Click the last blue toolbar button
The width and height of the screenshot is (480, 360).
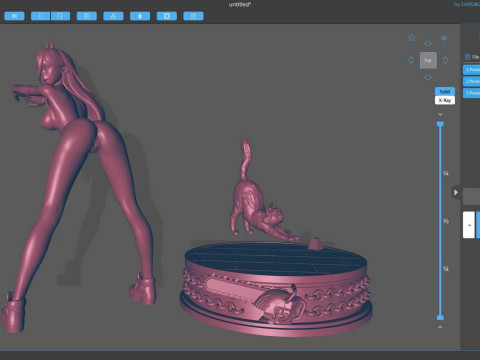(193, 16)
